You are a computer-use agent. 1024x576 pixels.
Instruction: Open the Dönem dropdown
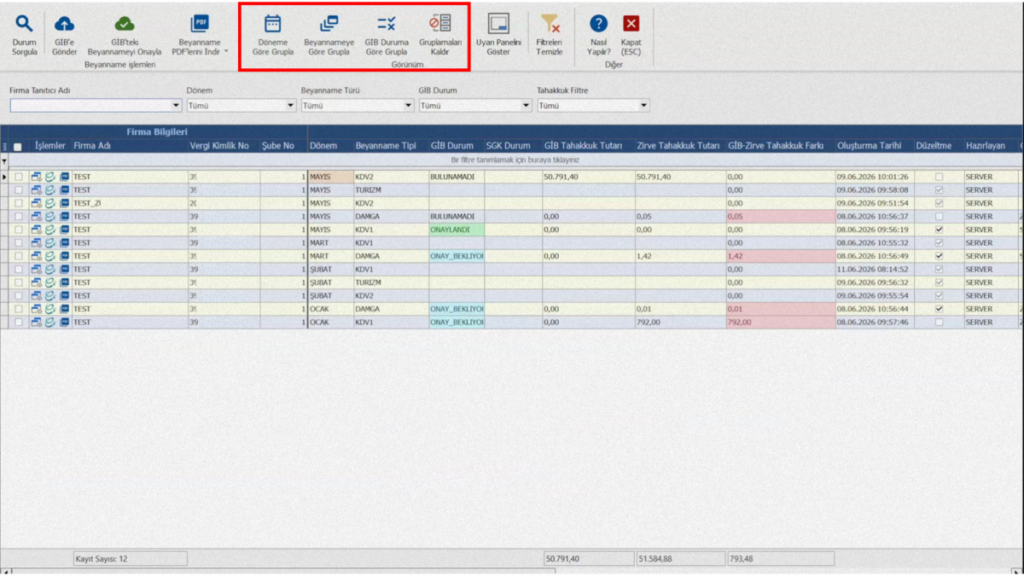pos(291,105)
